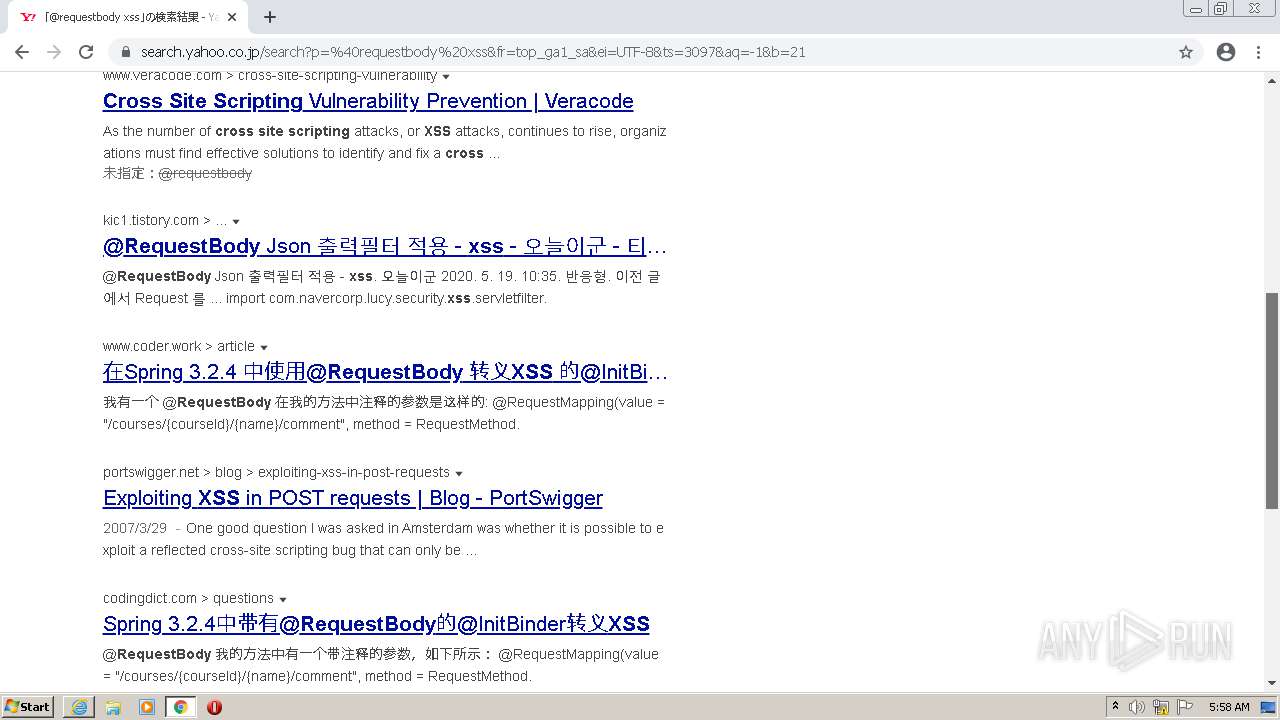Viewport: 1280px width, 720px height.
Task: Click the struck-through @requestbody term
Action: click(205, 173)
